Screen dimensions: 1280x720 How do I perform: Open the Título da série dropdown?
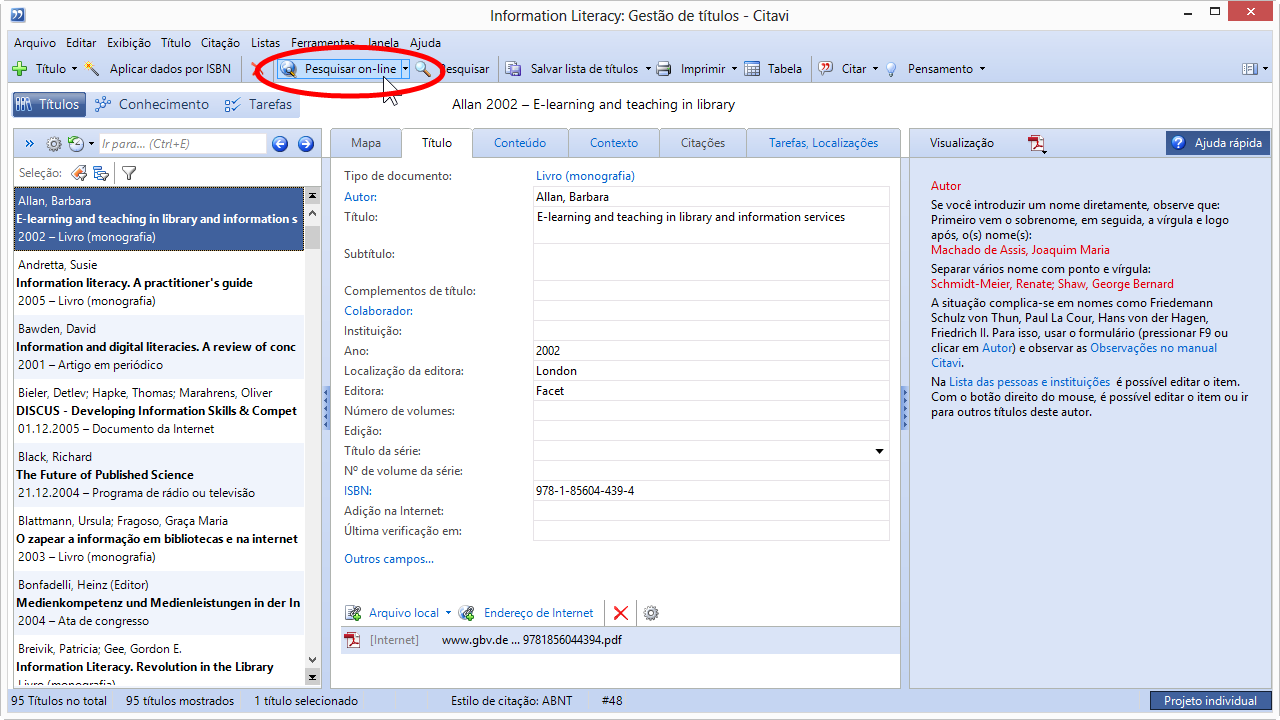(880, 451)
